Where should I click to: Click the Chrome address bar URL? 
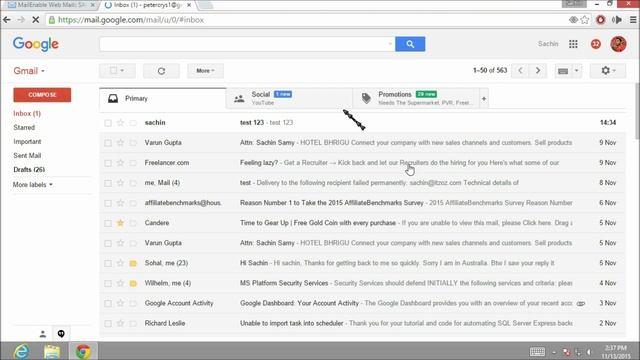[x=131, y=20]
